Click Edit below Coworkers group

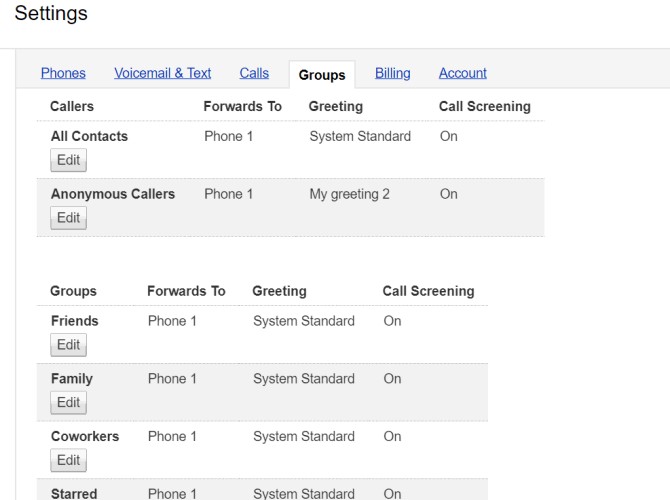[68, 460]
